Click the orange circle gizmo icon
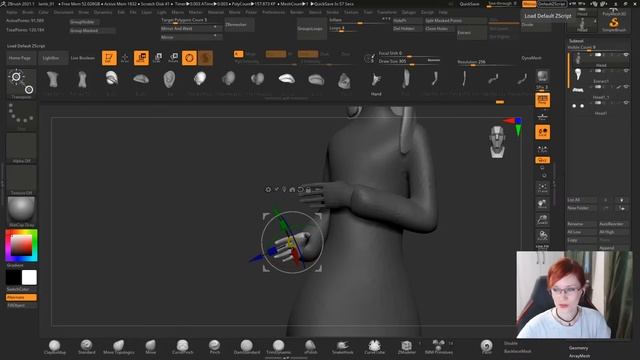This screenshot has width=640, height=360. tap(189, 58)
